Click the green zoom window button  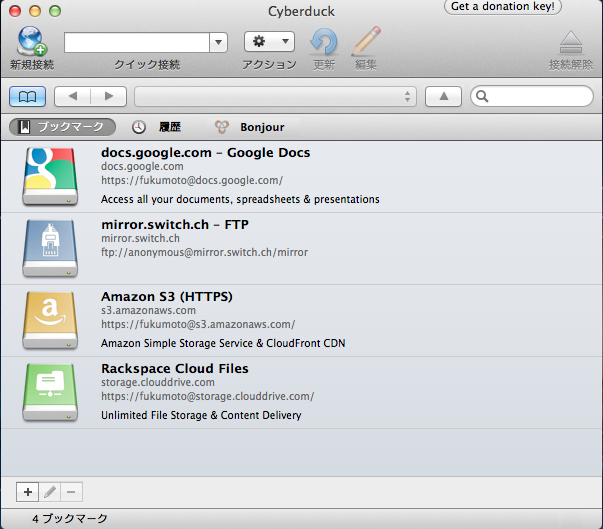click(55, 11)
